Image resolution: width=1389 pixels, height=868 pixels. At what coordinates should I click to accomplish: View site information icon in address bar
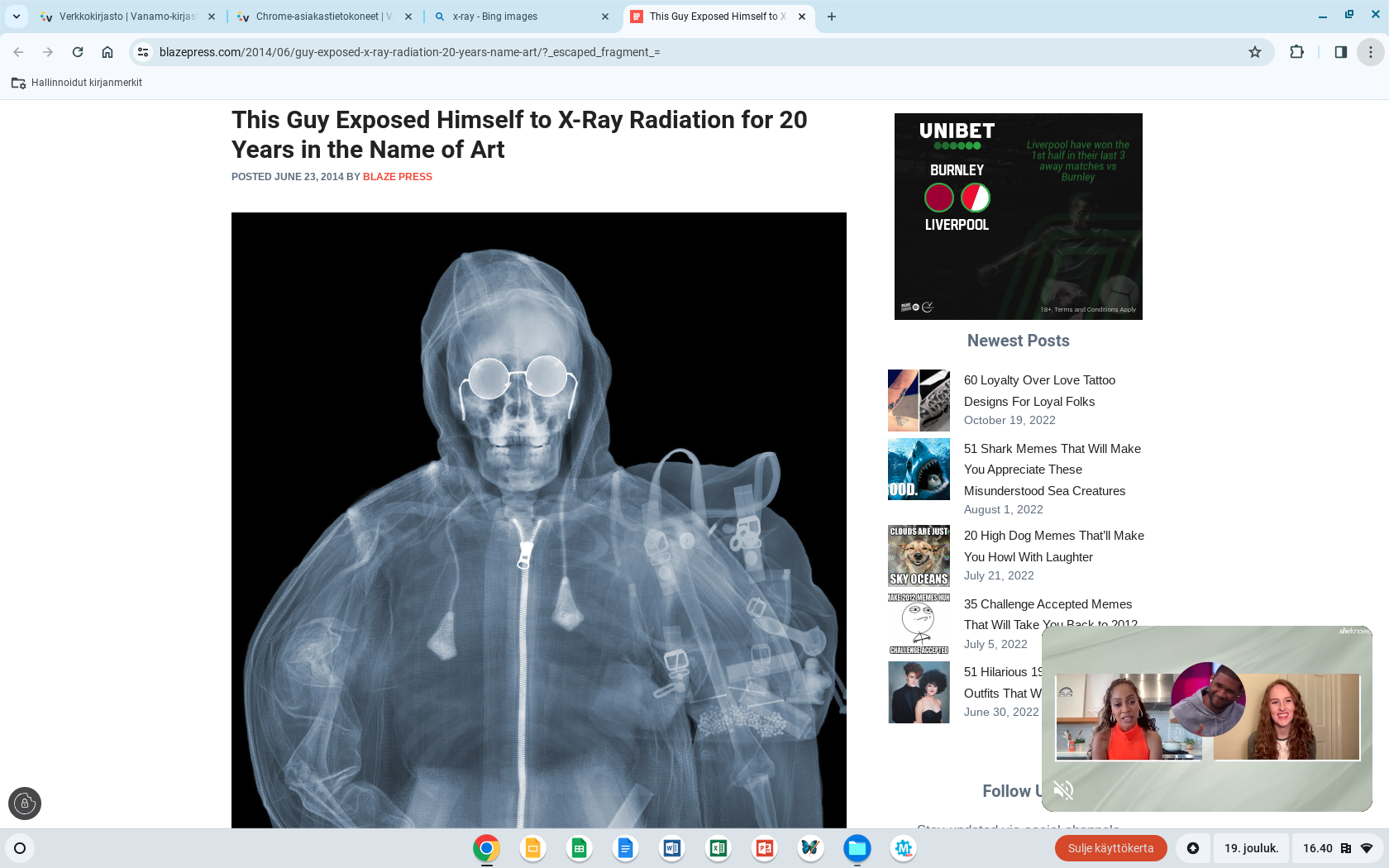pos(143,52)
